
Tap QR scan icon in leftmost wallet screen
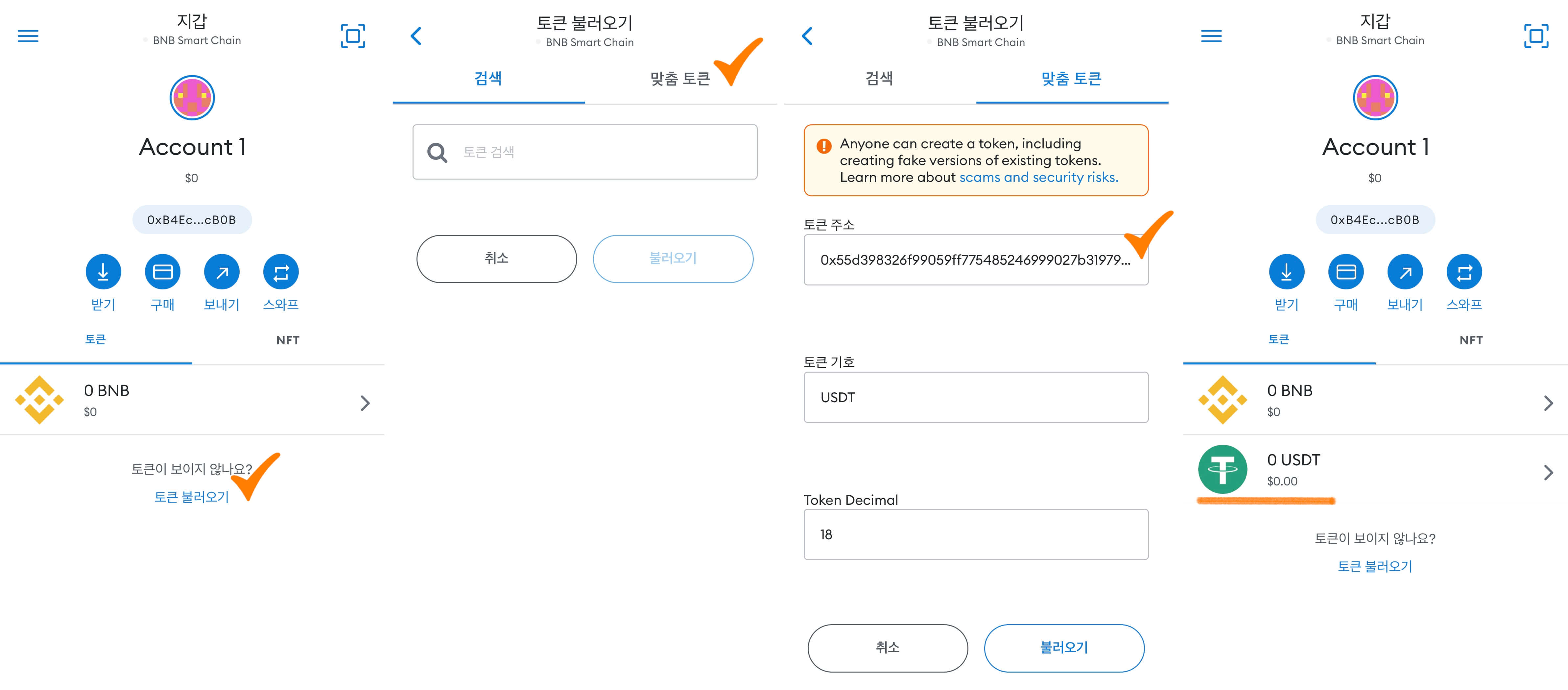click(x=352, y=36)
